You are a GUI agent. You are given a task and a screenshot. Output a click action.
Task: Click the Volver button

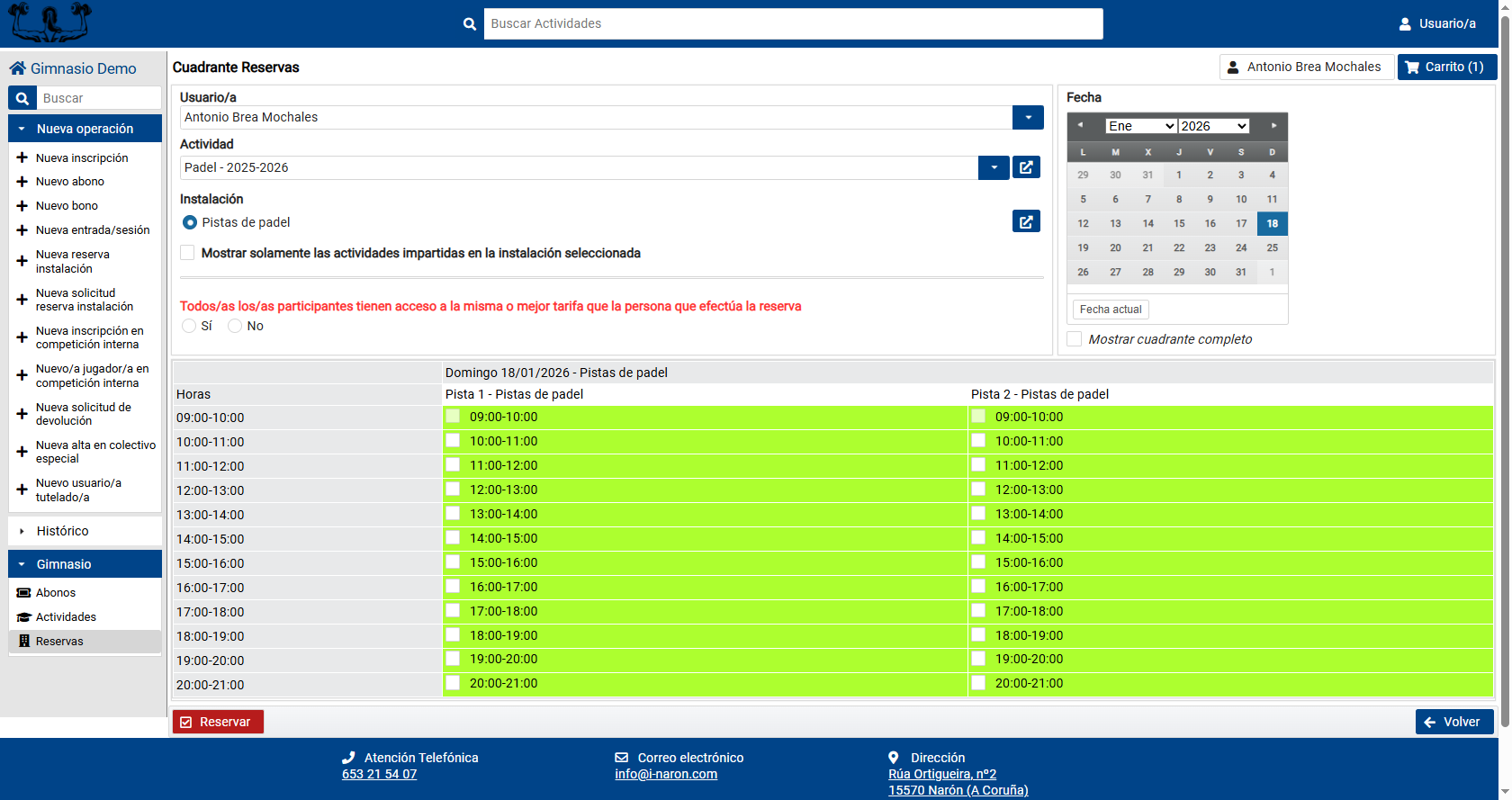click(x=1453, y=722)
